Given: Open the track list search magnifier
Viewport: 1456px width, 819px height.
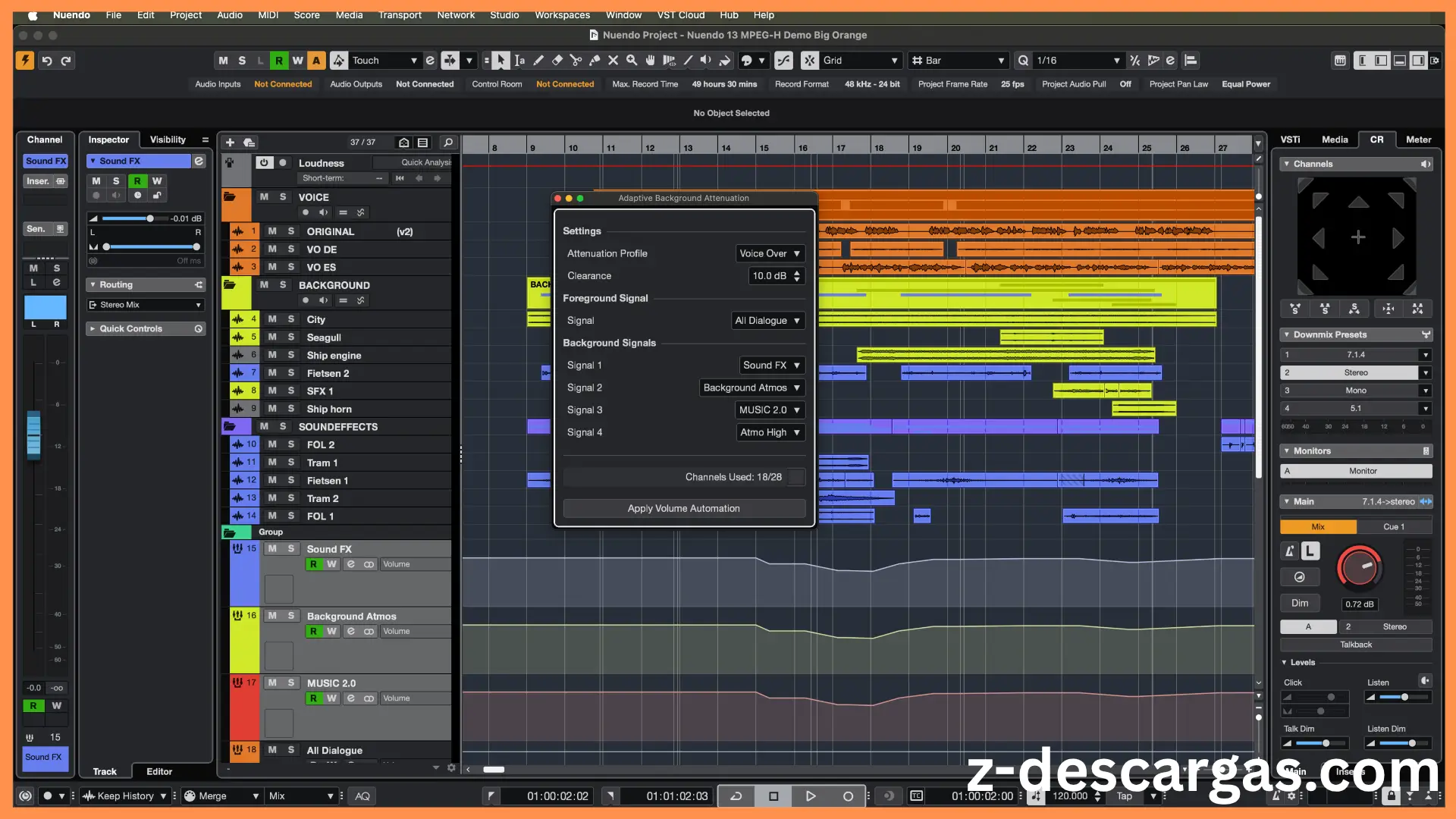Looking at the screenshot, I should point(448,143).
